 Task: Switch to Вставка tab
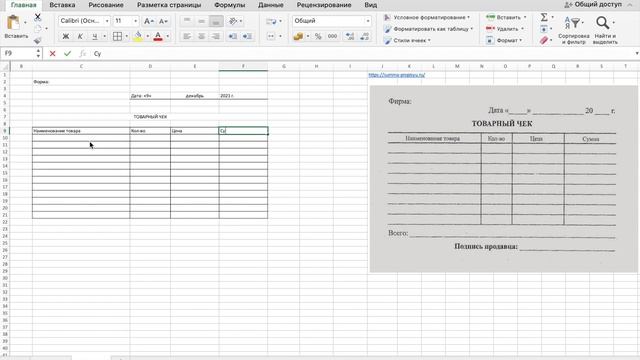click(x=62, y=5)
